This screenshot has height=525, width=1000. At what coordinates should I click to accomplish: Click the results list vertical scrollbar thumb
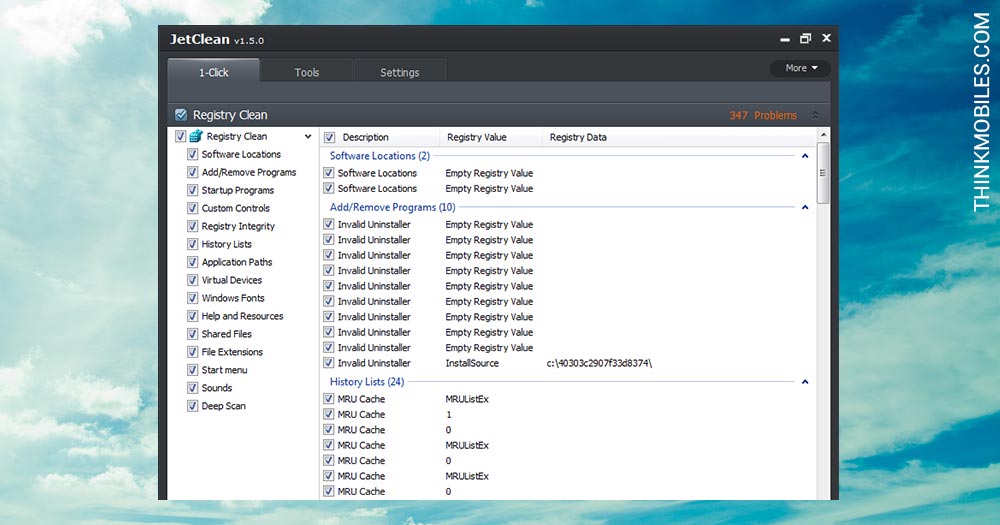[823, 173]
